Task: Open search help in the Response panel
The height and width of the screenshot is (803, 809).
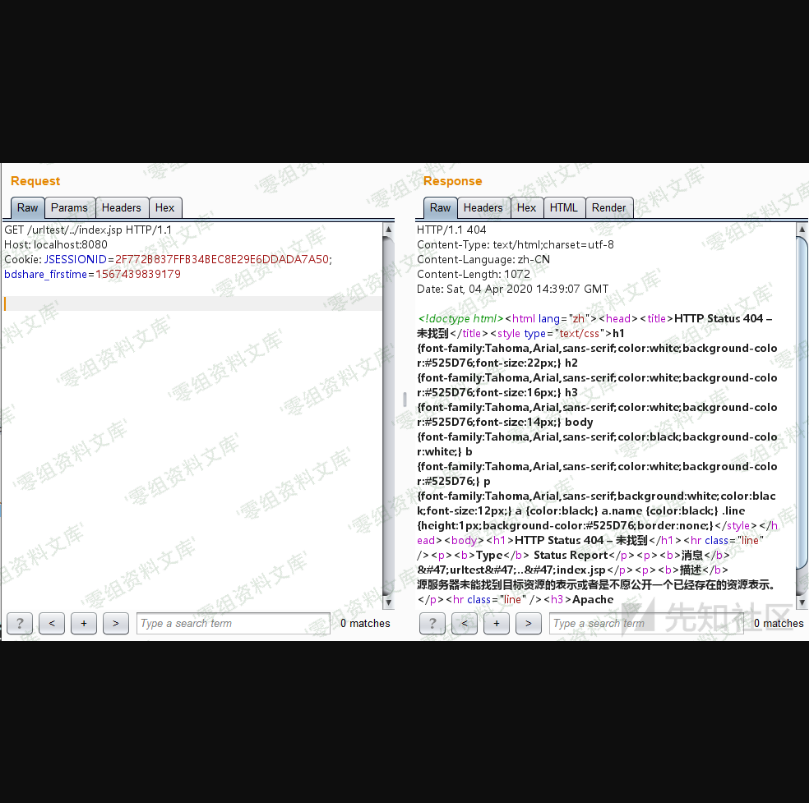Action: coord(432,624)
